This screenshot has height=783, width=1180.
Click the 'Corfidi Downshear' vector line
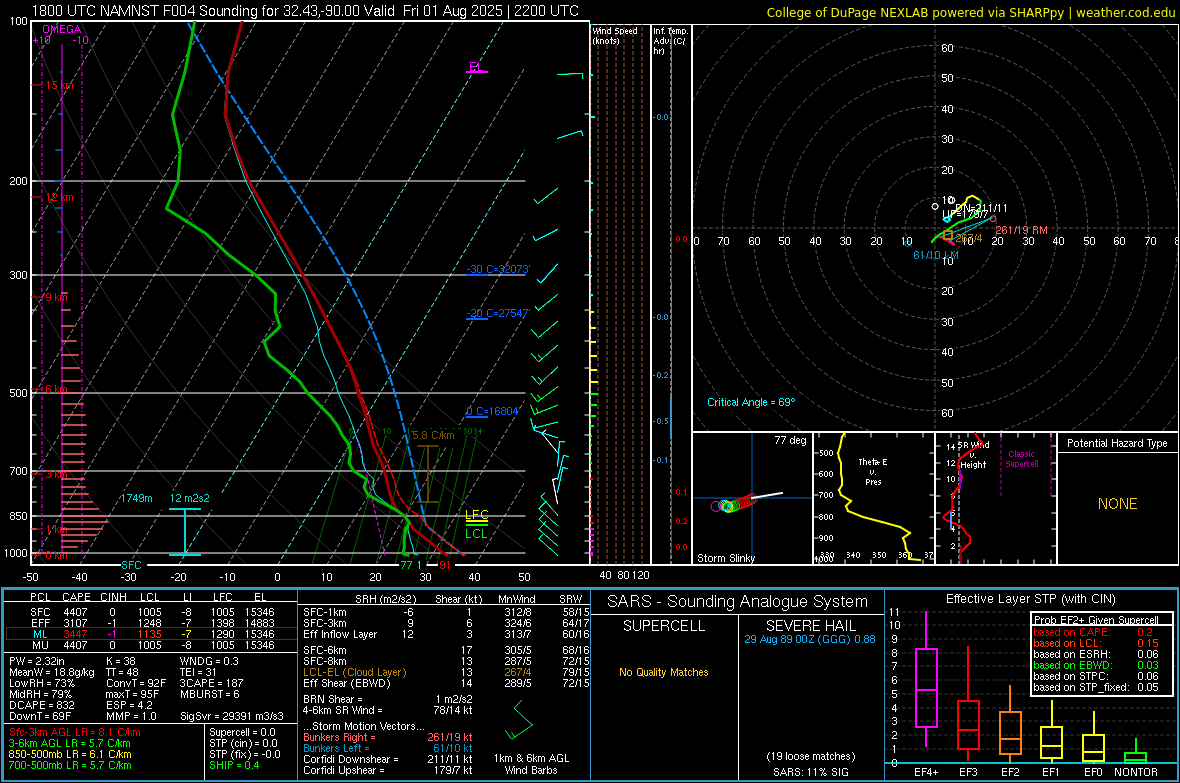[x=387, y=759]
